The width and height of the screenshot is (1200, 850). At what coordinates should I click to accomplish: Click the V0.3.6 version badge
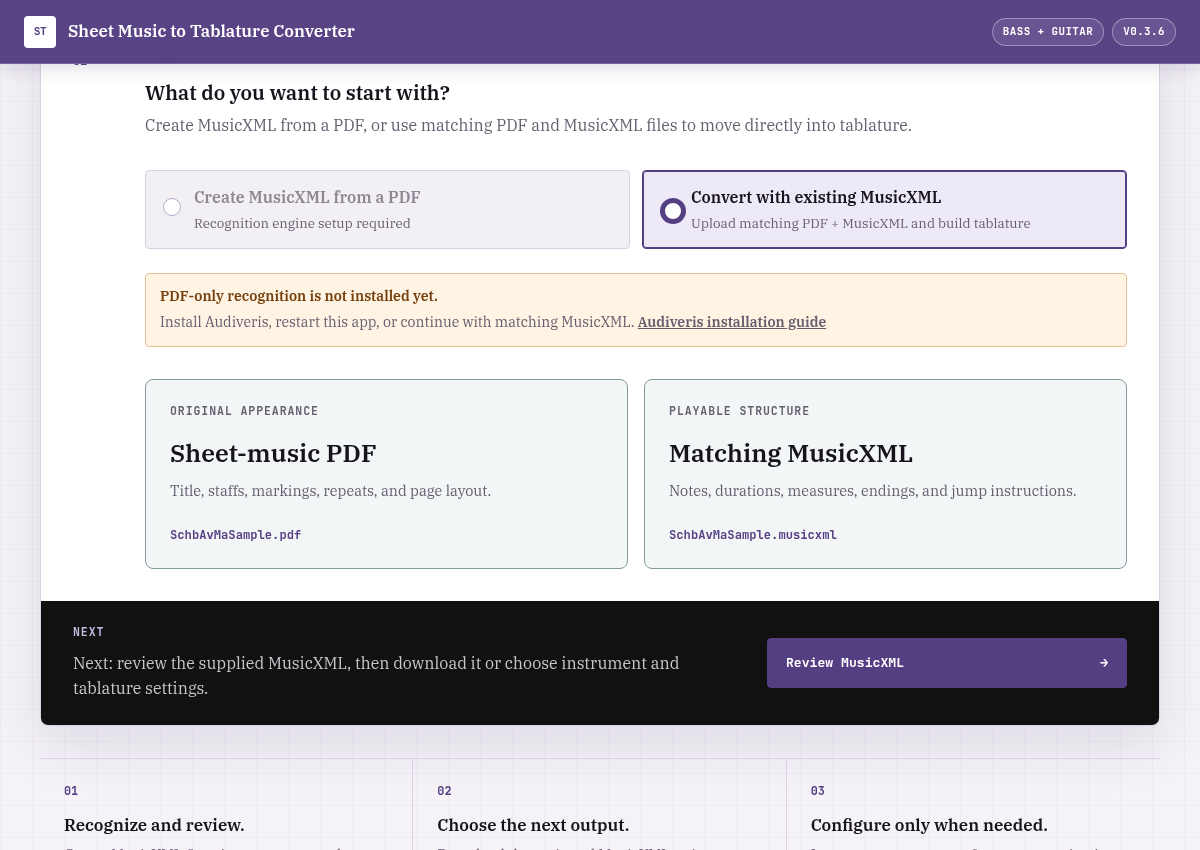1144,32
